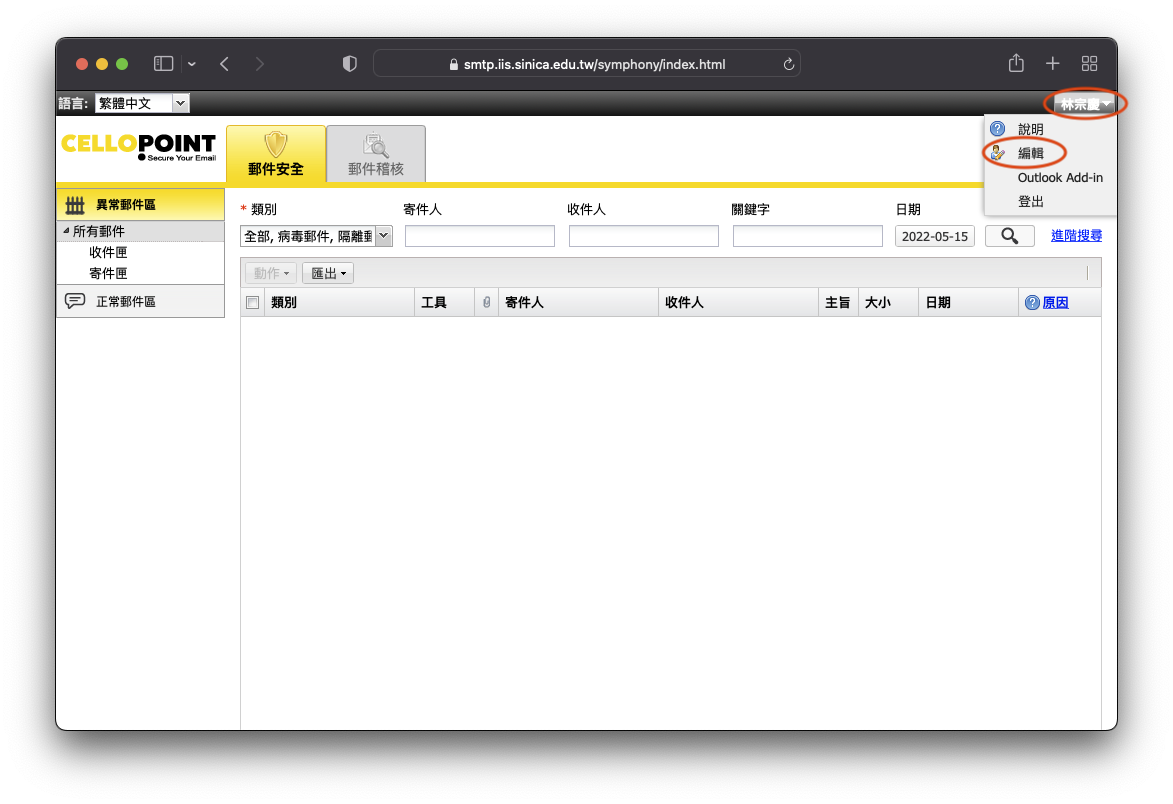
Task: Open the 動作 action dropdown
Action: [x=271, y=273]
